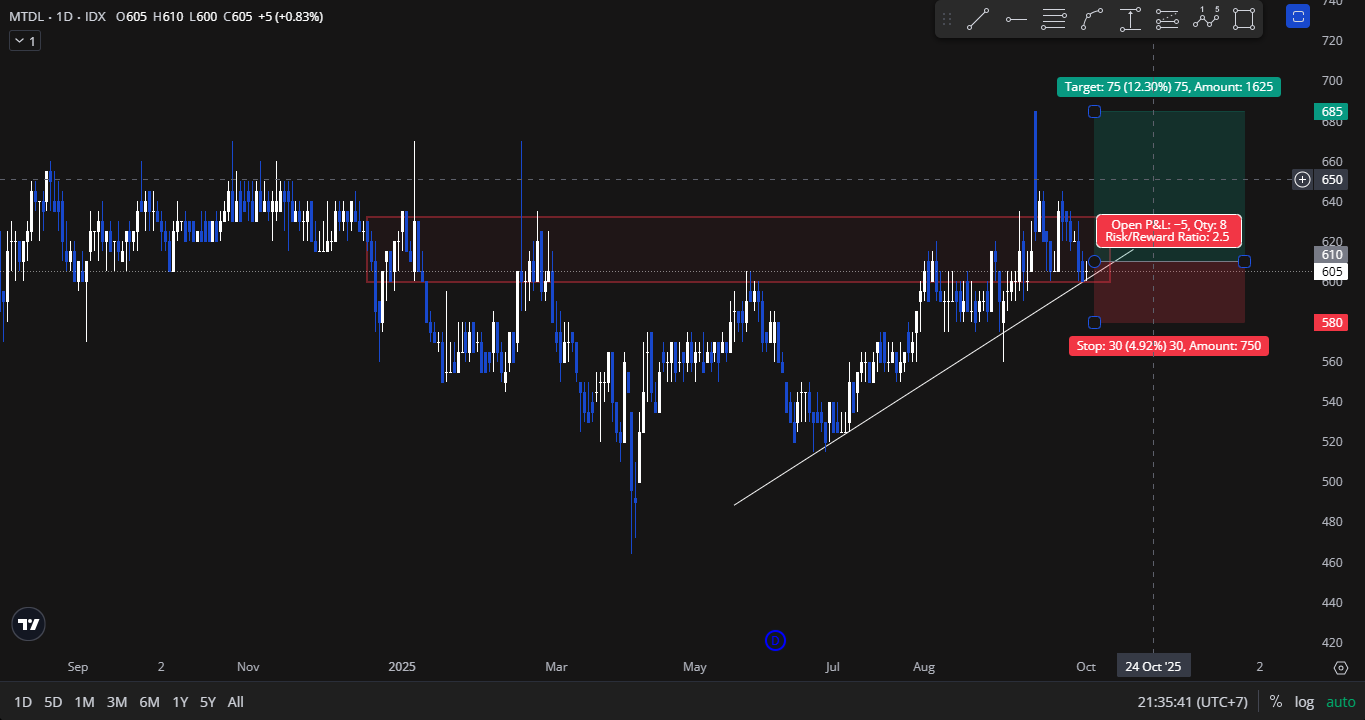Select the Rectangle drawing tool
1365x720 pixels.
coord(1244,19)
